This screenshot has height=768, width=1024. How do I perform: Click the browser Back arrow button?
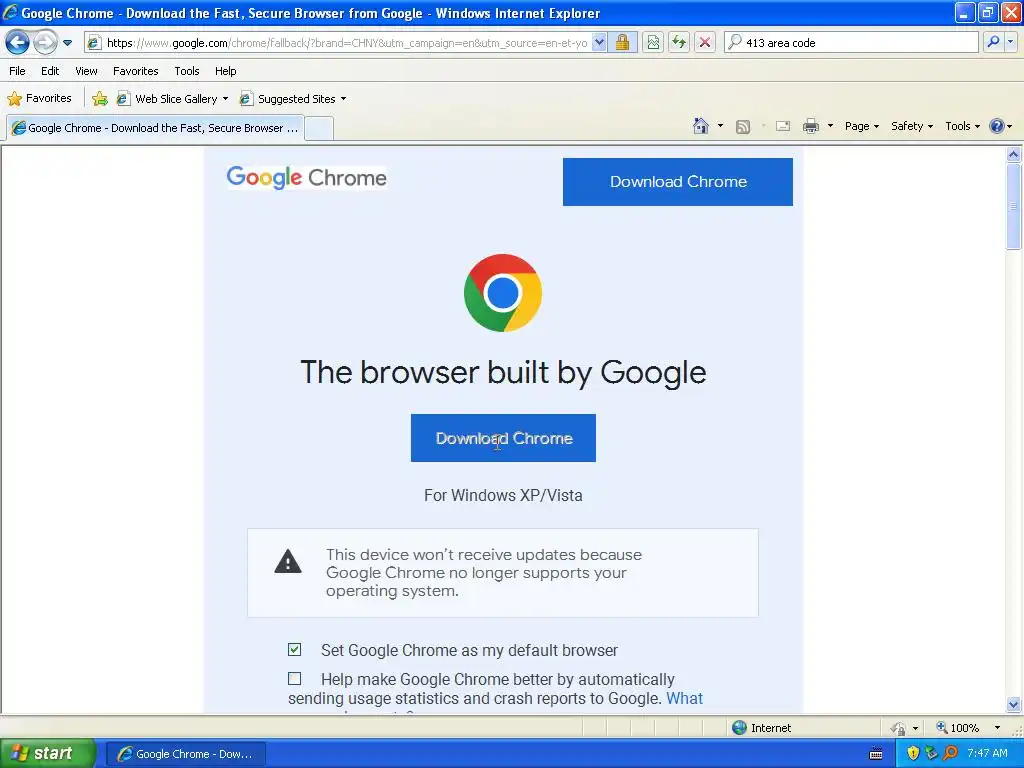(17, 43)
